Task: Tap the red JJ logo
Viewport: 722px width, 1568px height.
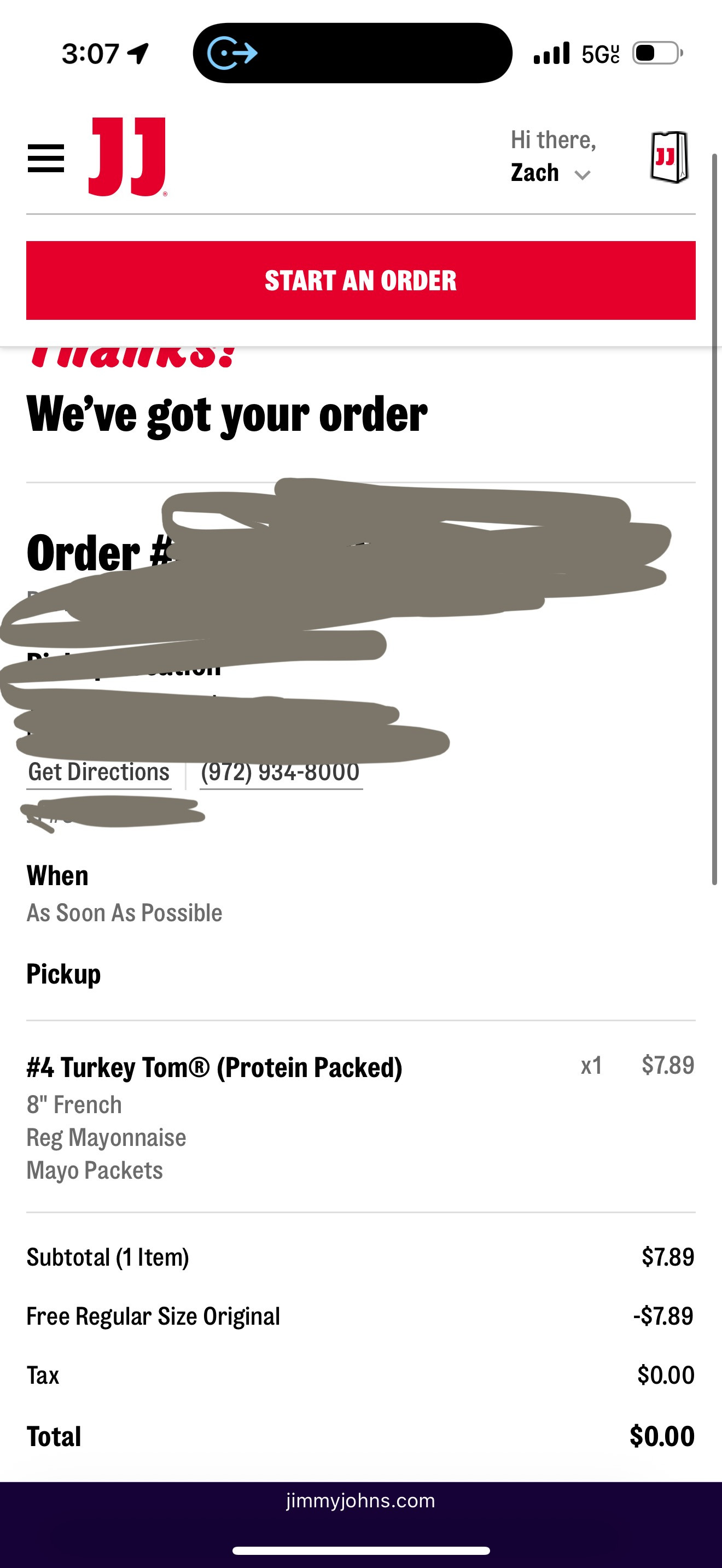Action: [127, 157]
